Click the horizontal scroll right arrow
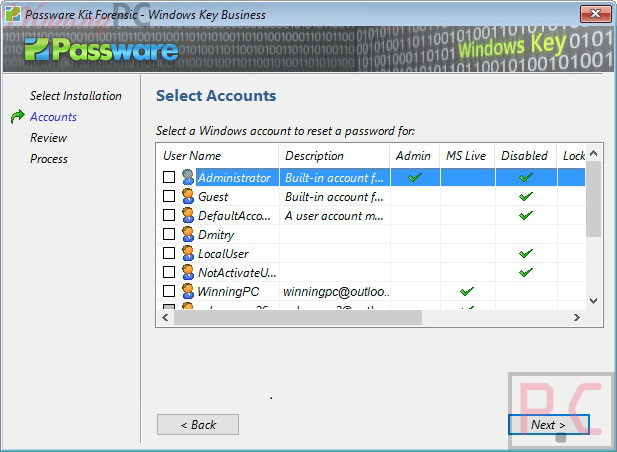 tap(577, 317)
